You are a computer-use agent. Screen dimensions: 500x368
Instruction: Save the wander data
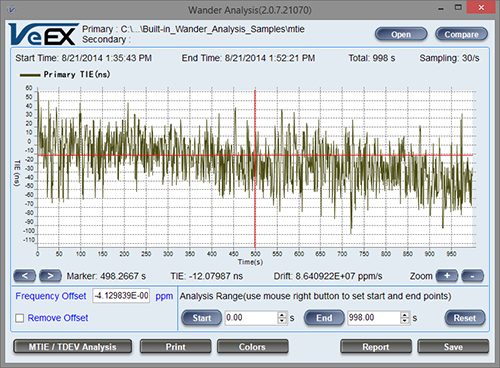tap(453, 347)
